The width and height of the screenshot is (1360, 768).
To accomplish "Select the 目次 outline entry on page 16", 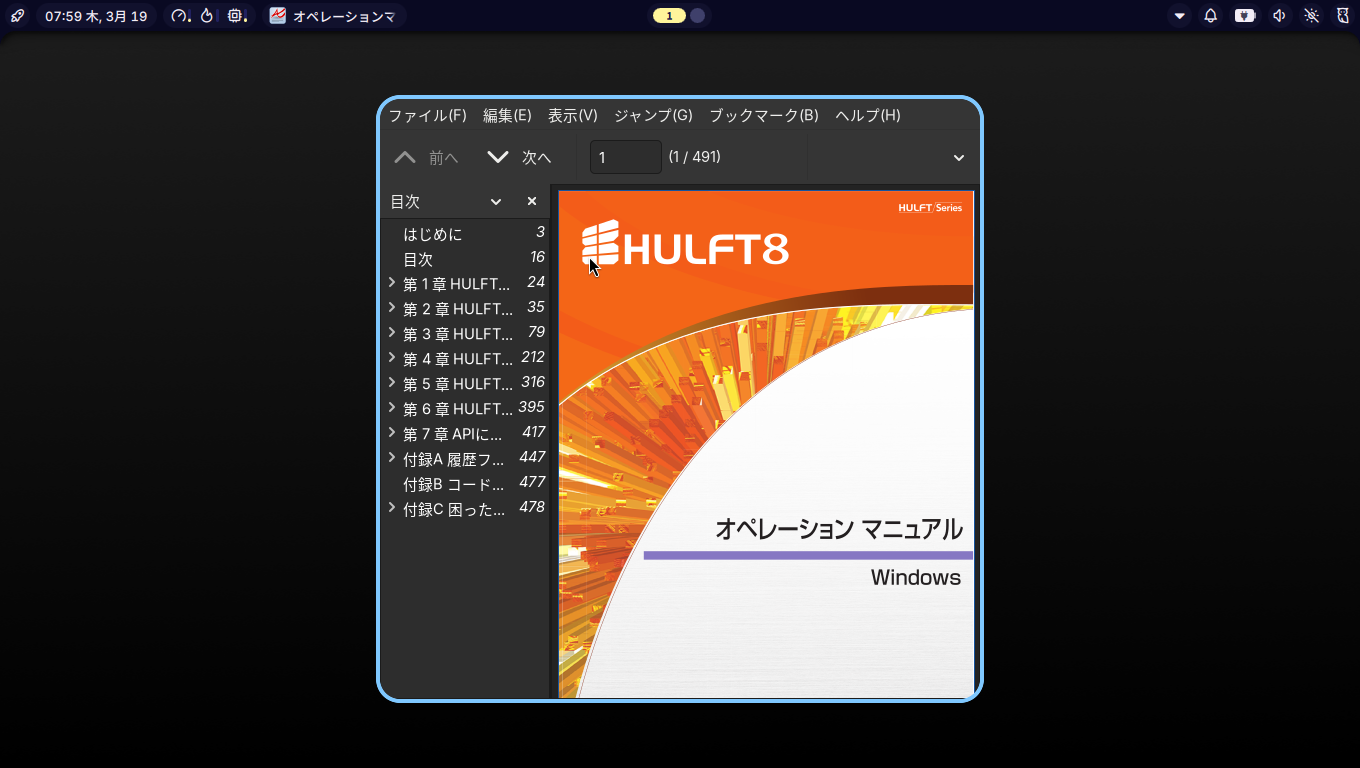I will point(466,259).
